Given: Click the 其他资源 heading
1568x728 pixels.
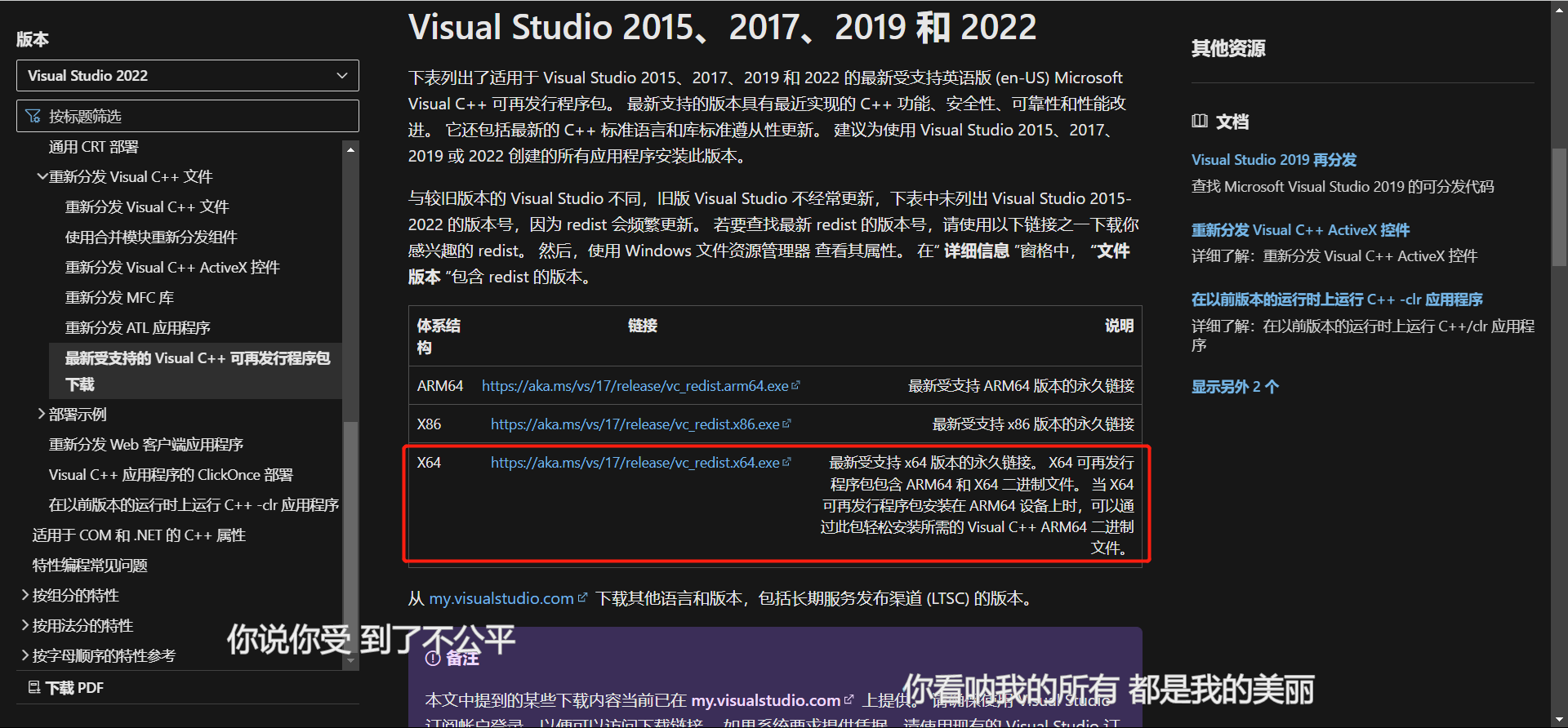Looking at the screenshot, I should point(1228,48).
